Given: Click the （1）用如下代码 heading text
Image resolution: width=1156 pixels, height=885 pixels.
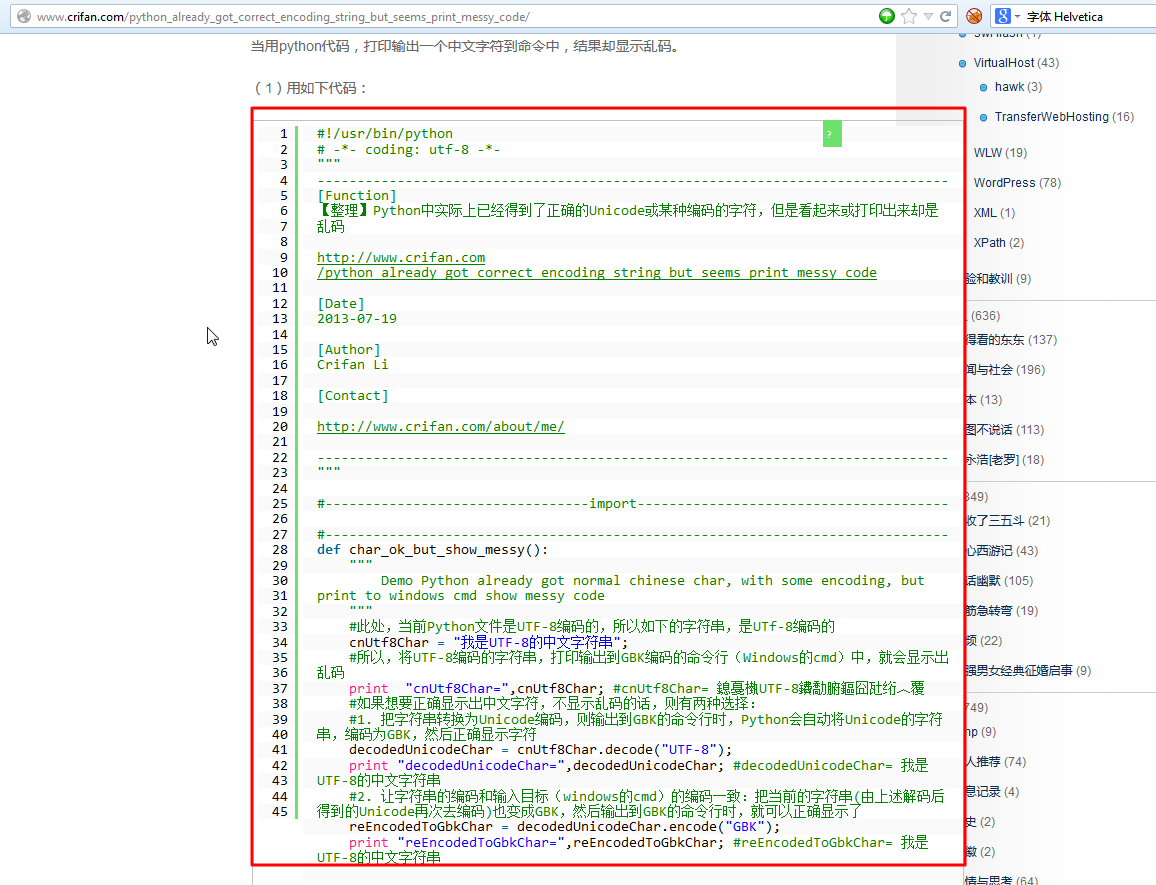Looking at the screenshot, I should tap(310, 88).
